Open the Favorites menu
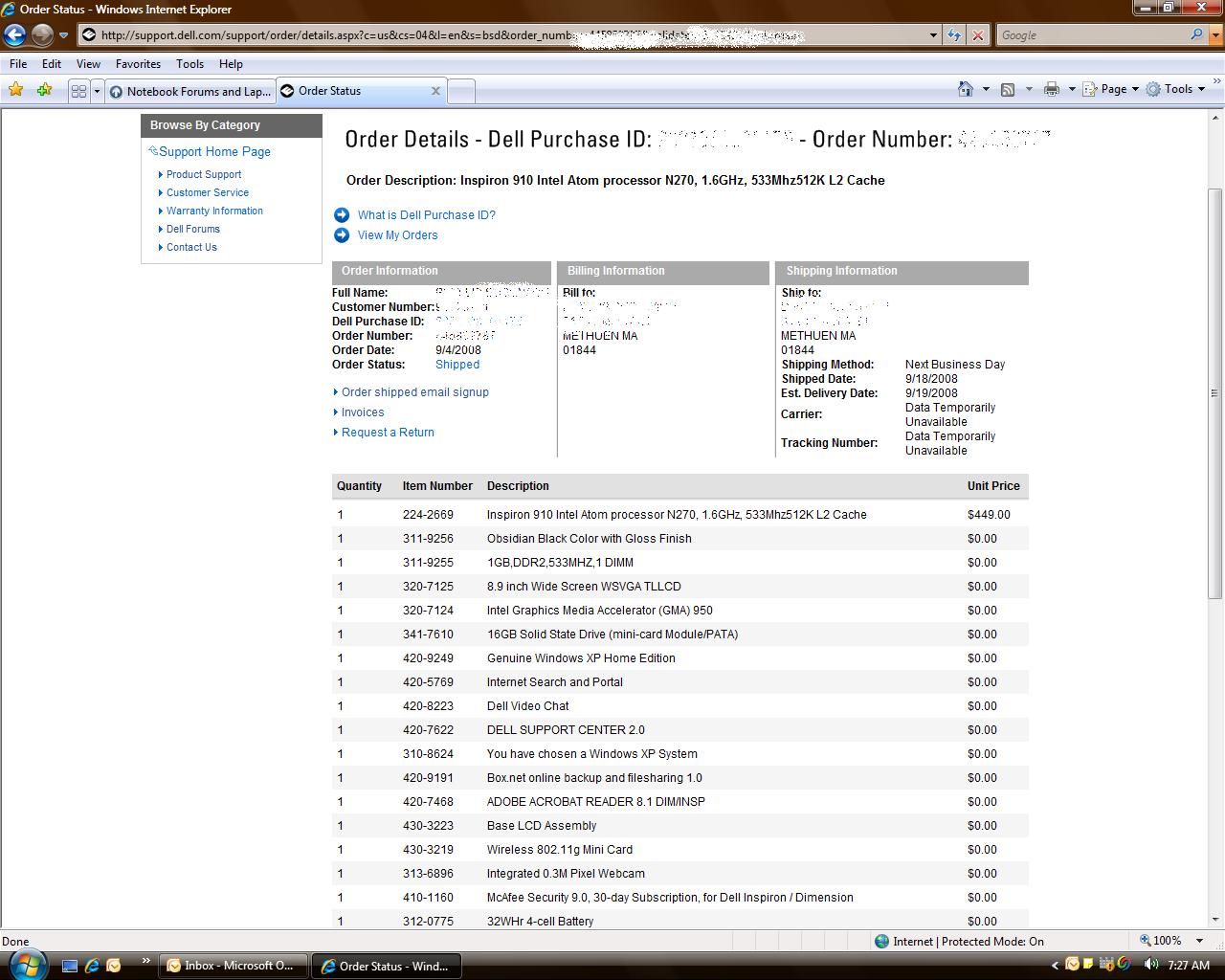Viewport: 1225px width, 980px height. tap(138, 64)
